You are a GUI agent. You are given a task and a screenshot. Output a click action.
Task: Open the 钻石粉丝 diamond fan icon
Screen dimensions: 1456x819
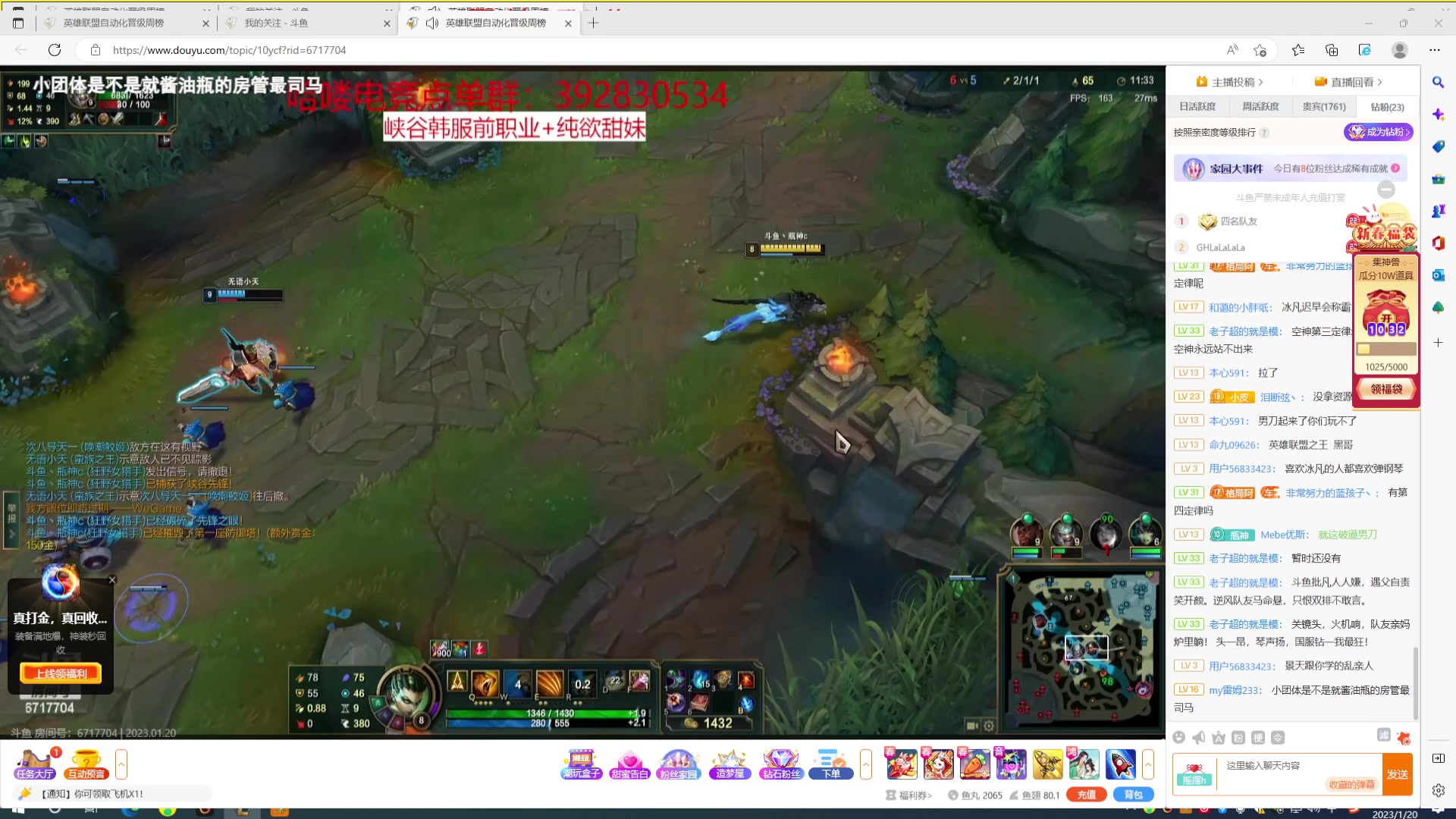(x=780, y=764)
